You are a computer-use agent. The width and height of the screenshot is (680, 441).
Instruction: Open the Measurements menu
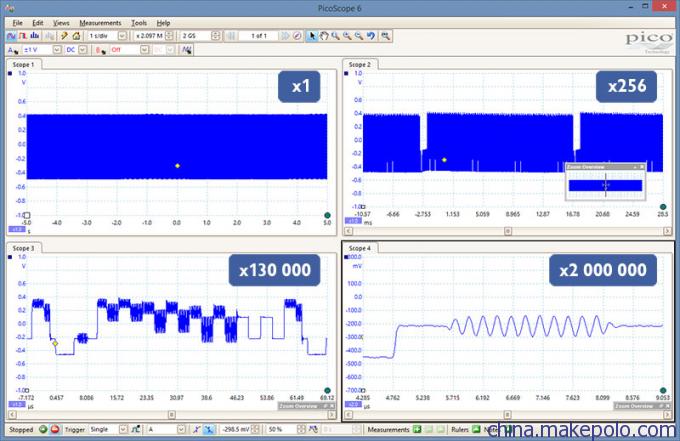tap(100, 23)
